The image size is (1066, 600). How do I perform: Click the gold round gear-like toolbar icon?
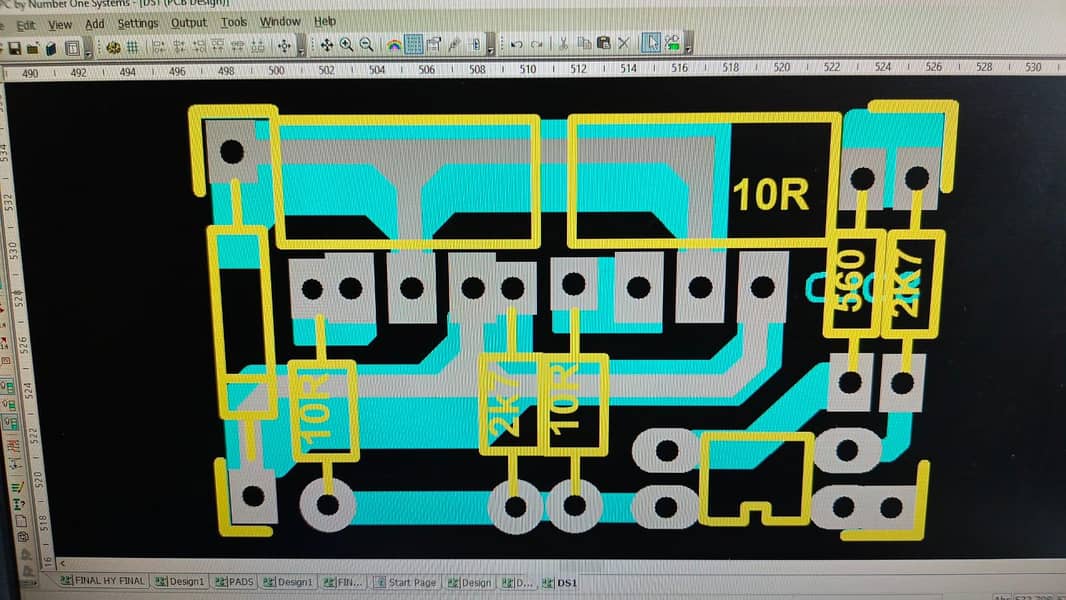tap(113, 47)
